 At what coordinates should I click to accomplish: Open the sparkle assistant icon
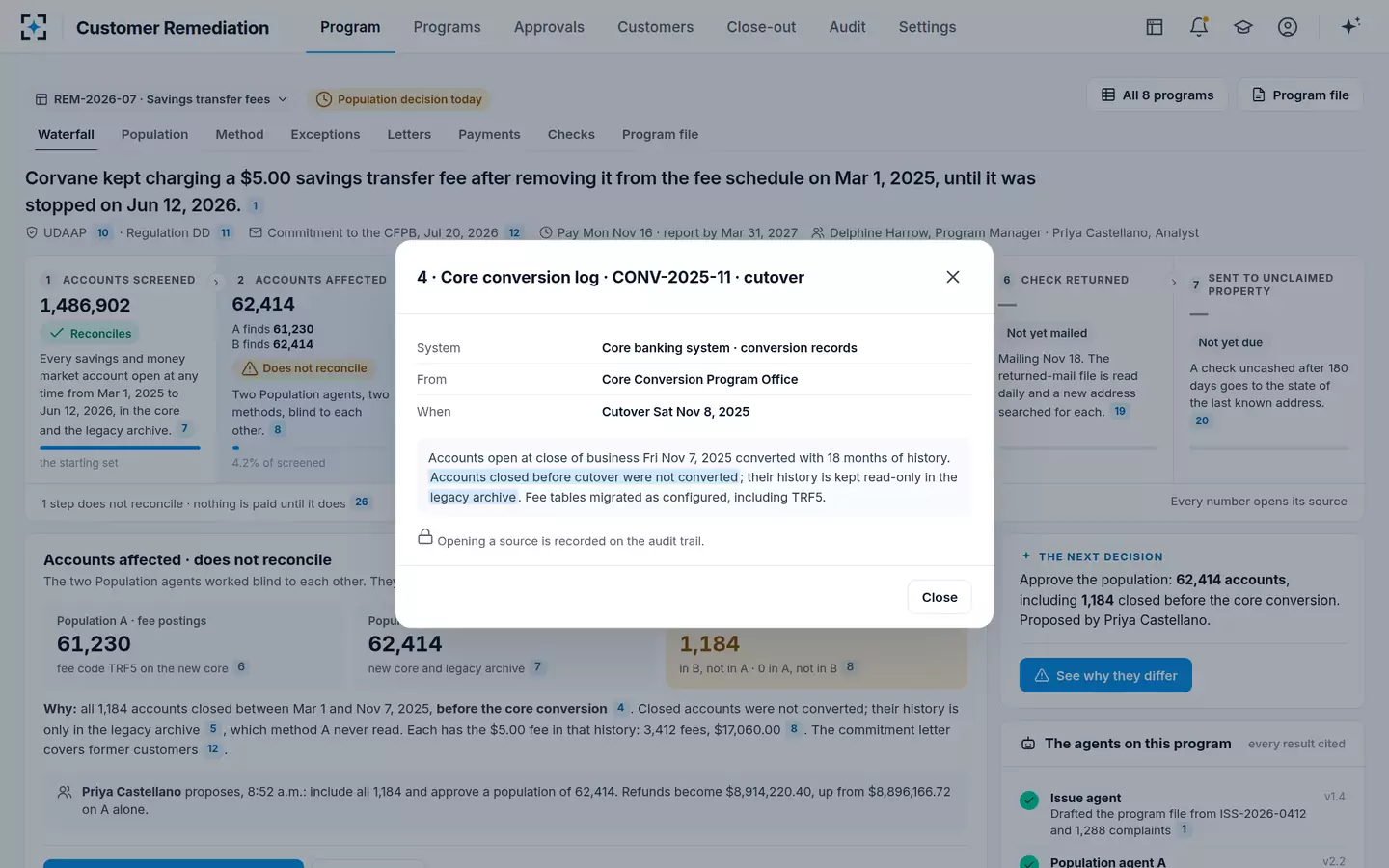(1350, 26)
